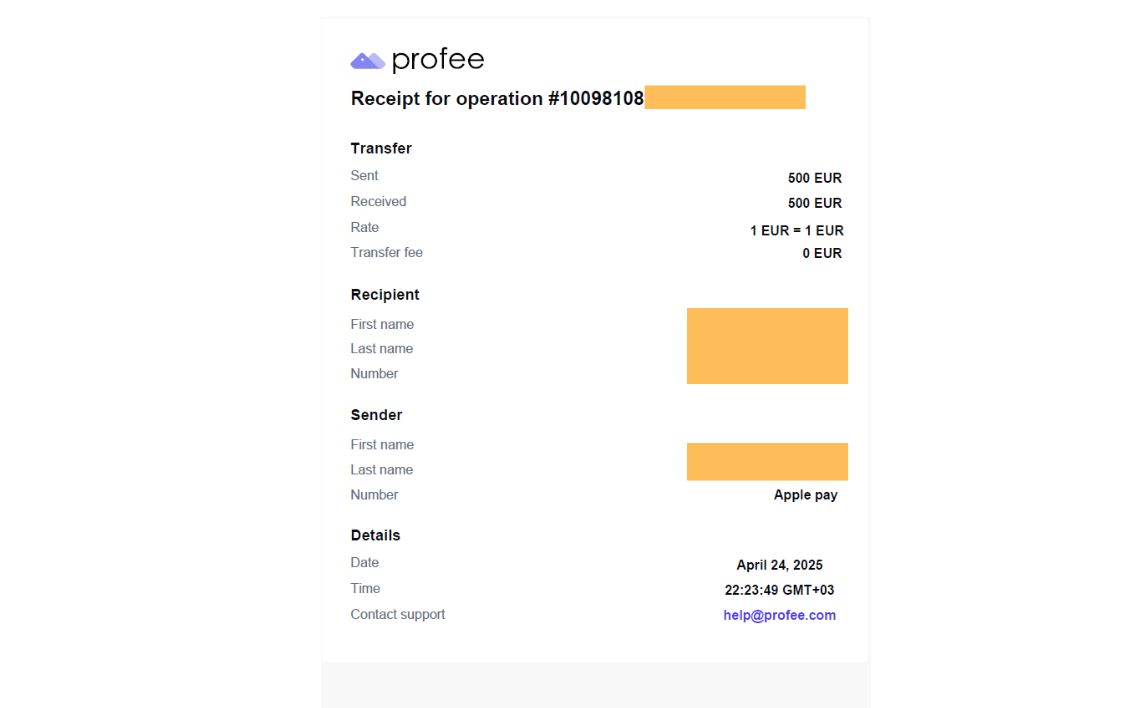Click the rate value 1 EUR = 1 EUR
The image size is (1124, 708).
[796, 231]
